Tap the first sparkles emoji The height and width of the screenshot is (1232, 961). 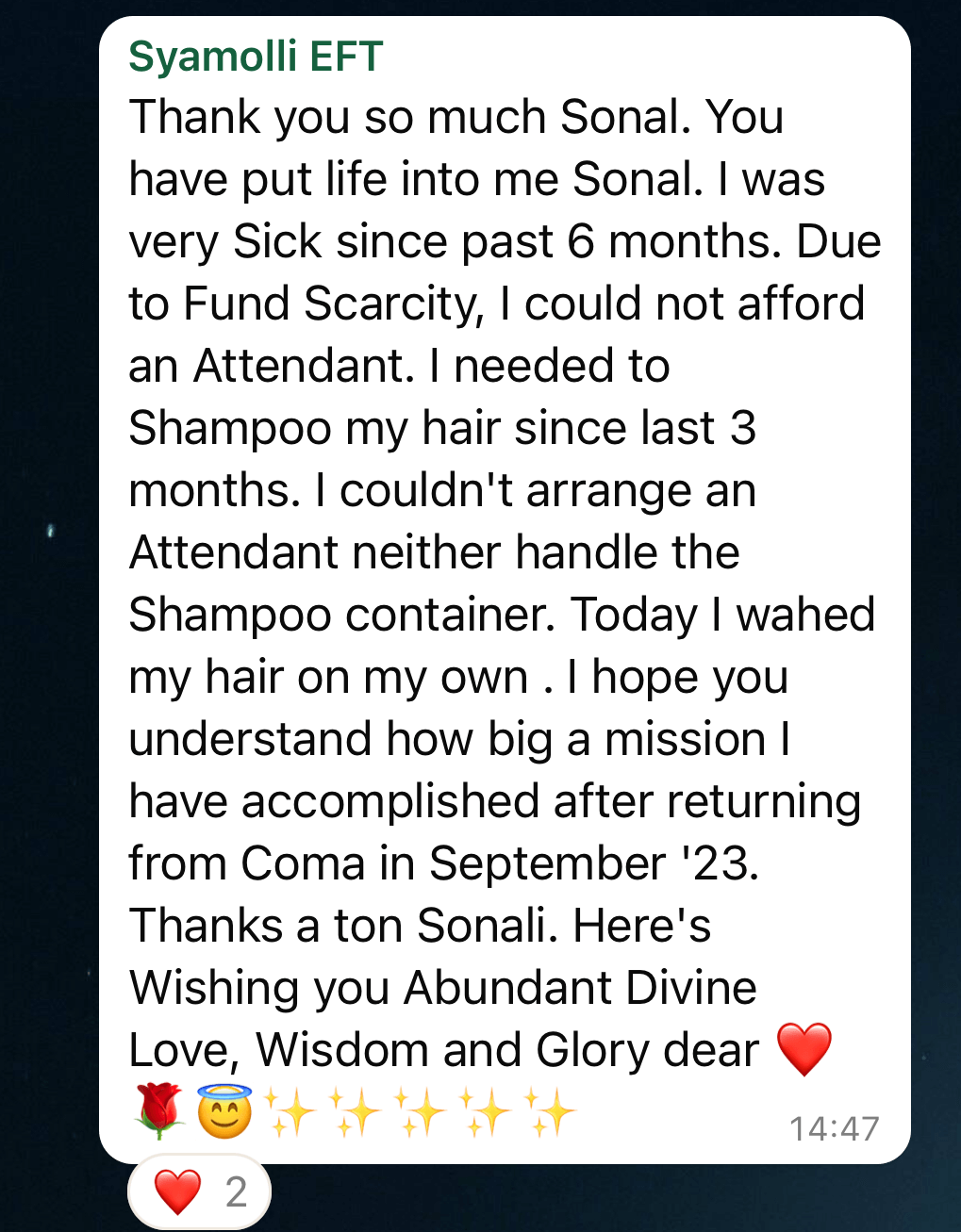290,1111
